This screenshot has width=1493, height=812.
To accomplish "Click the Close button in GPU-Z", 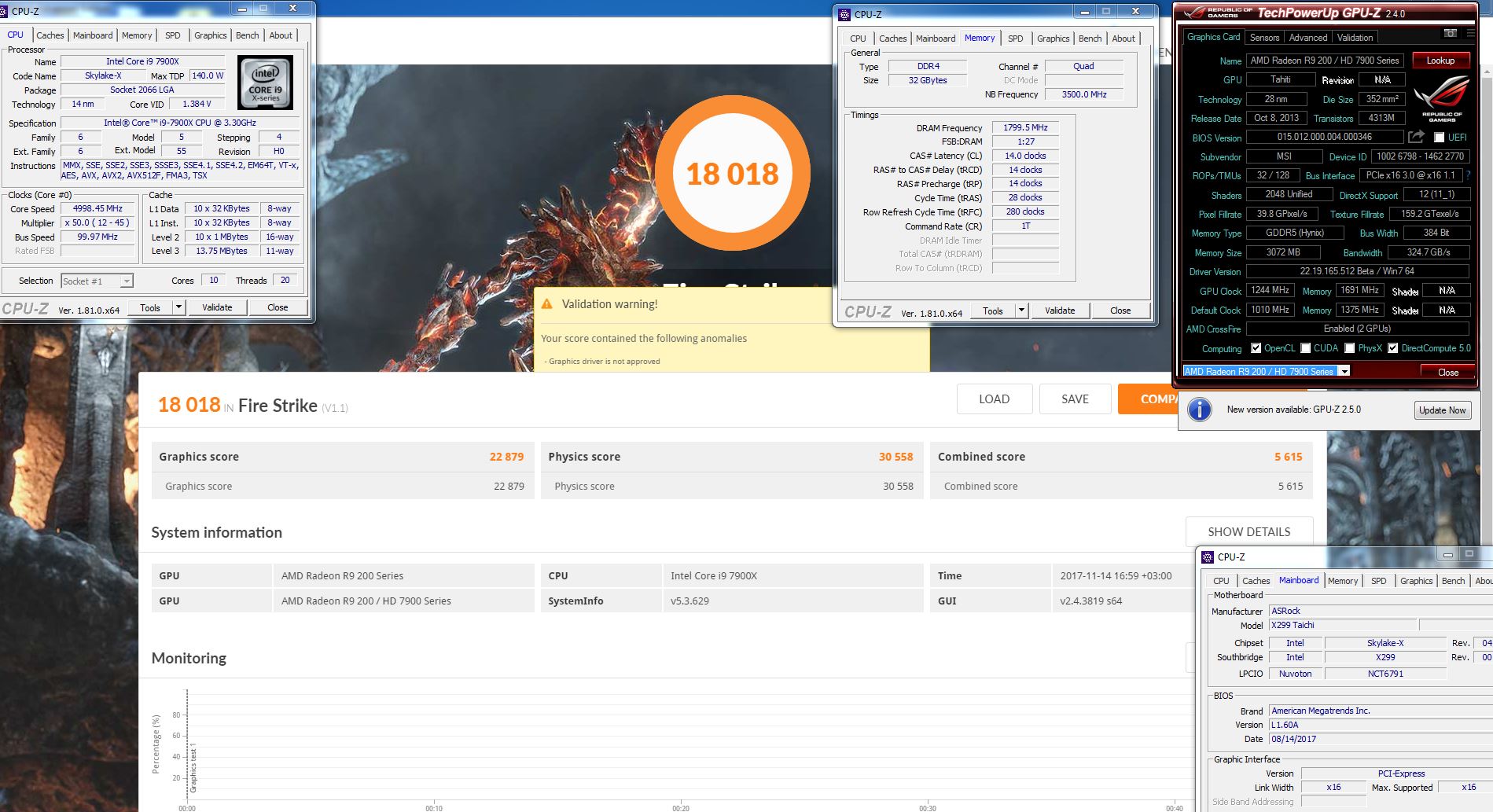I will (1447, 373).
